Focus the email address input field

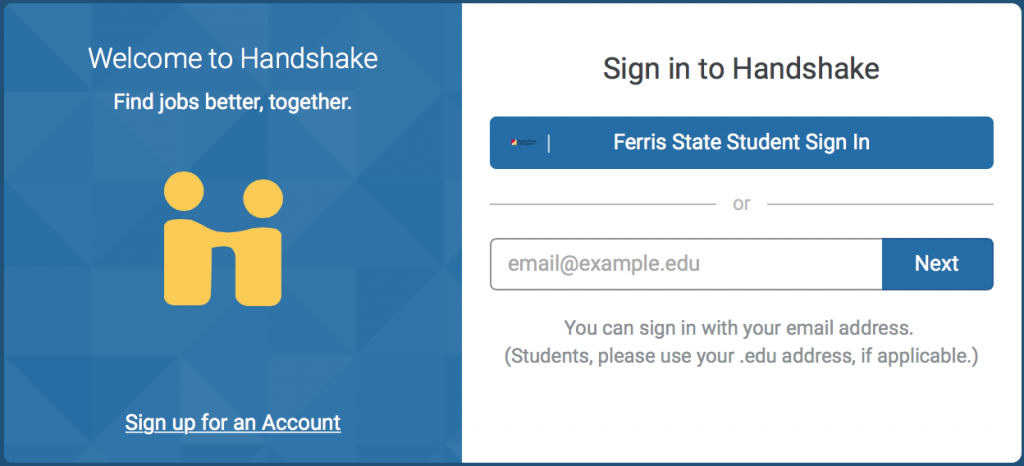pyautogui.click(x=686, y=264)
